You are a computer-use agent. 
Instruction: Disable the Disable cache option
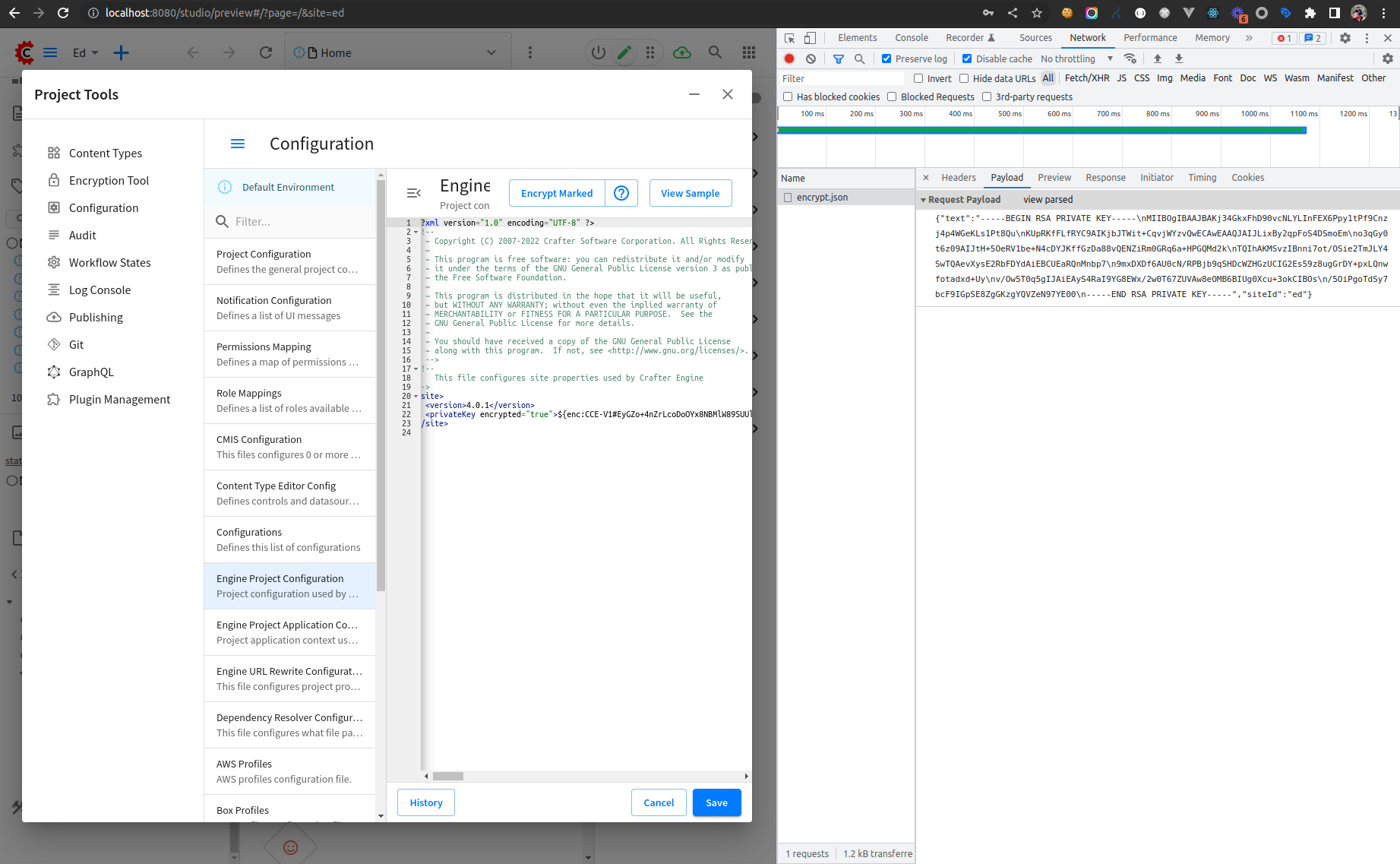pos(967,58)
